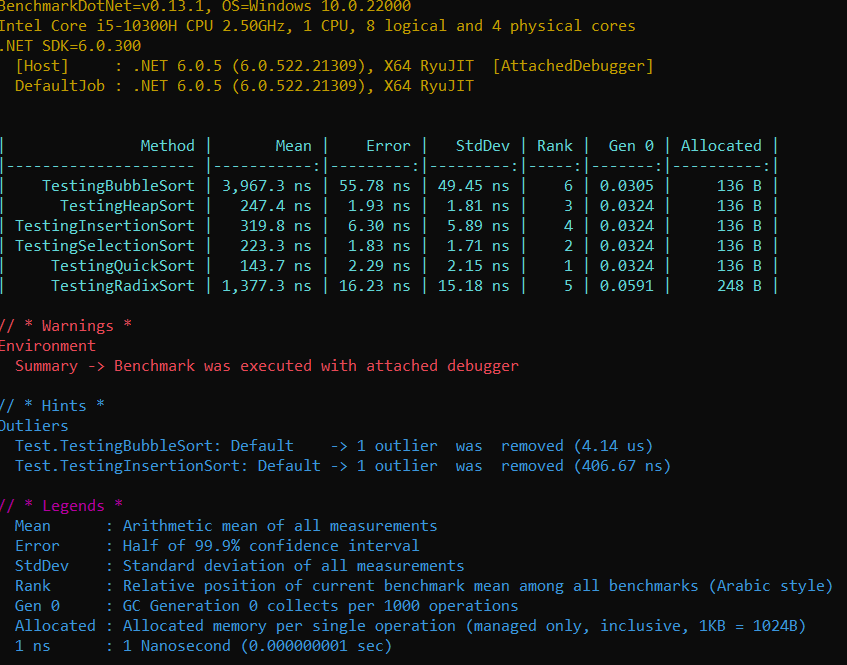The image size is (847, 665).
Task: Select the Intel Core i5-10300H CPU line
Action: (318, 26)
